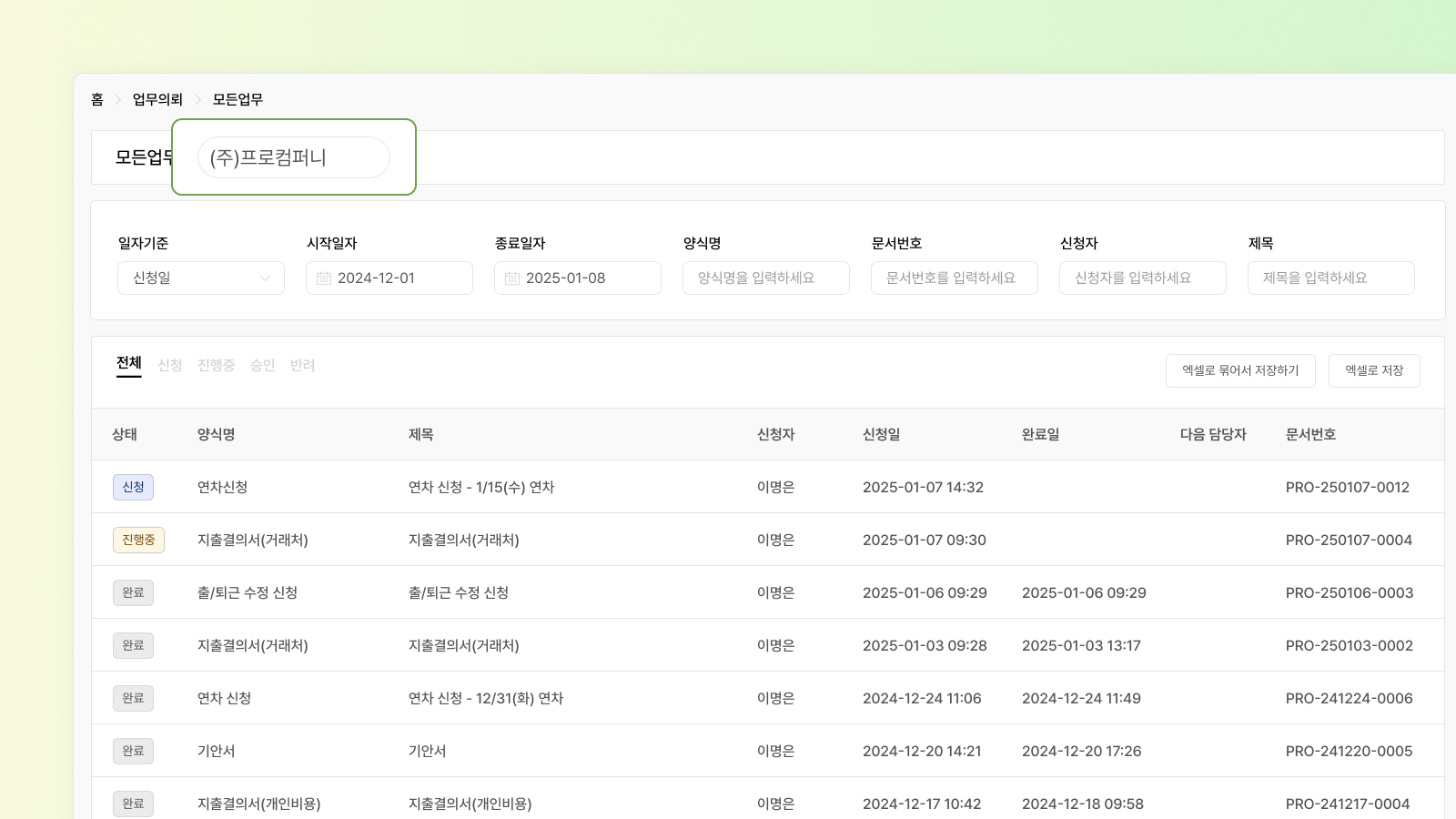Viewport: 1456px width, 819px height.
Task: Click the 다음 담당자 column header
Action: coord(1213,434)
